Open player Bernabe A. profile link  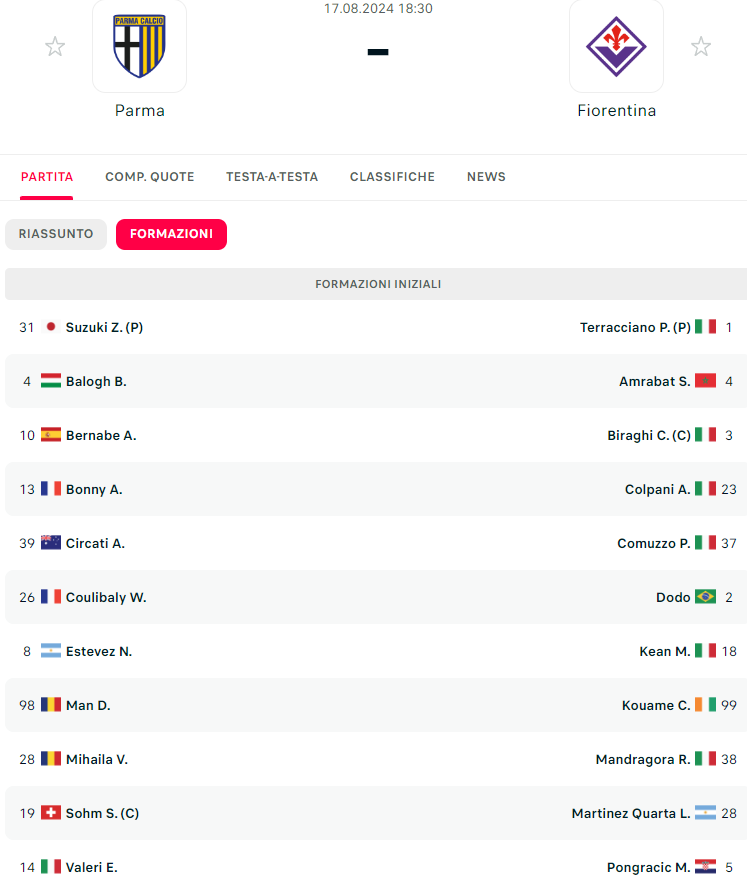[x=101, y=435]
